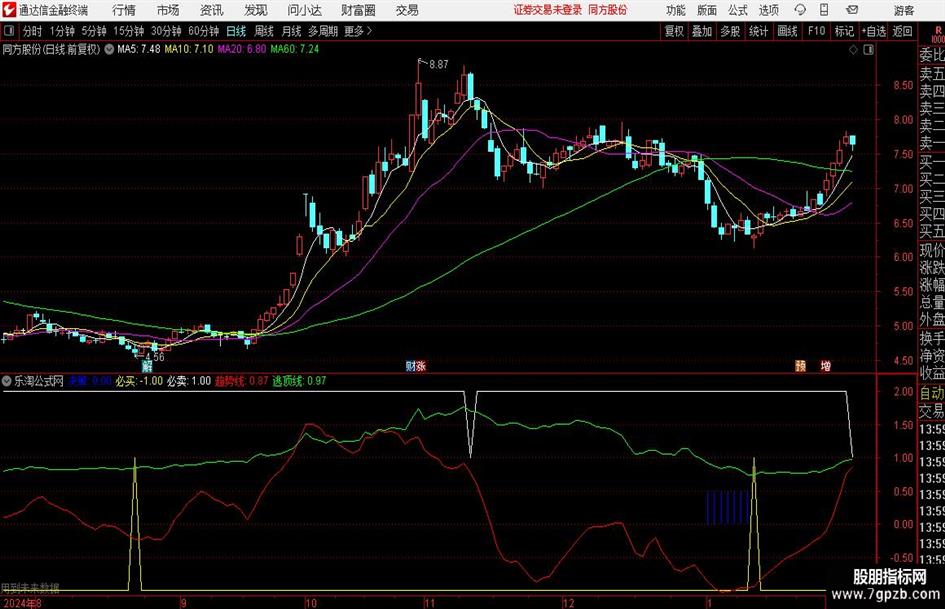Click the MA20: 6.80 indicator value
The width and height of the screenshot is (945, 609).
(242, 49)
